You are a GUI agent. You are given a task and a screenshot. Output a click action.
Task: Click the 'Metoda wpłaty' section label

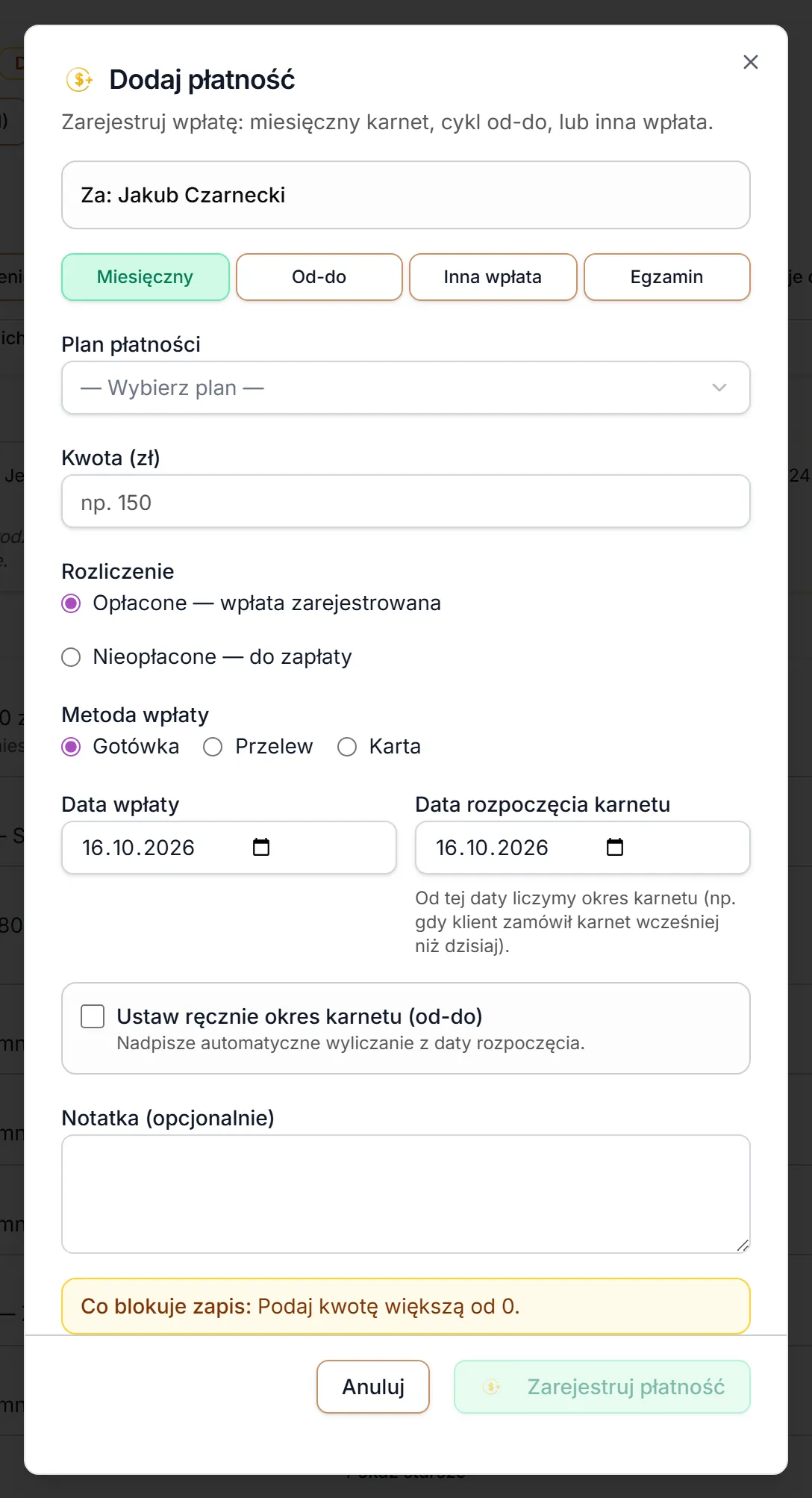point(135,715)
